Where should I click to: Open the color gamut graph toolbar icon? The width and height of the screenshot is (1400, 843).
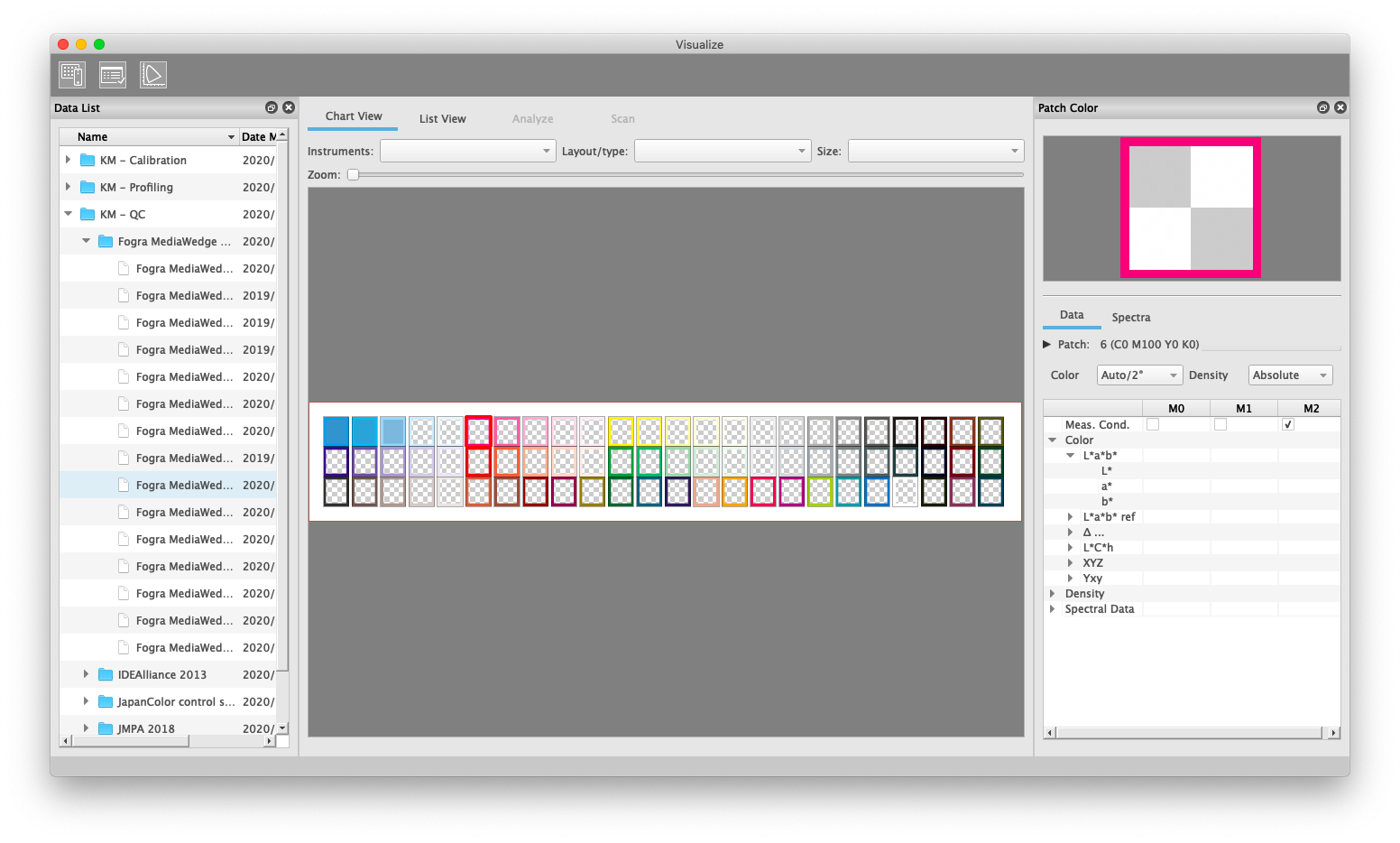point(153,75)
